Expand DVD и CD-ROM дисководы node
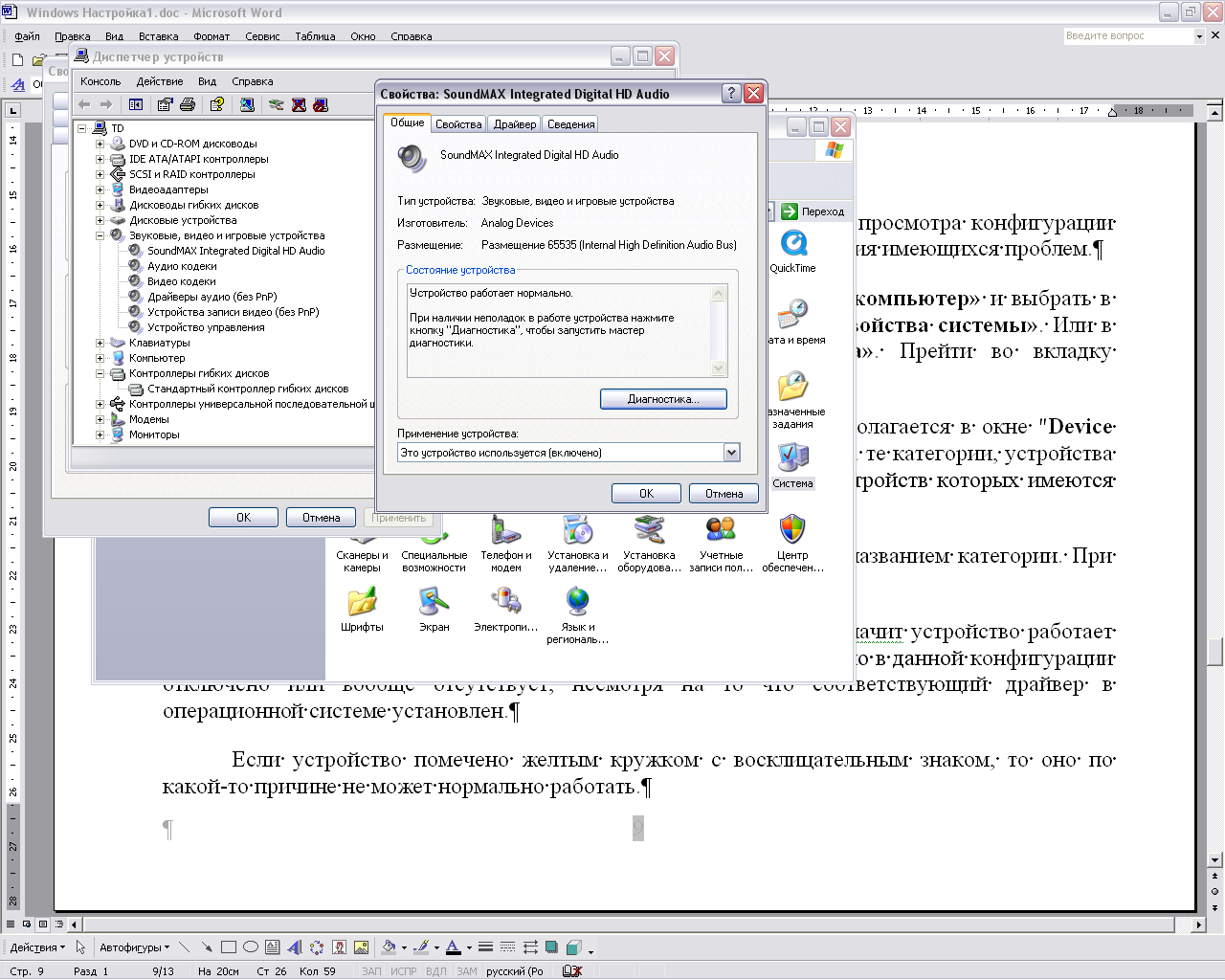 100,144
